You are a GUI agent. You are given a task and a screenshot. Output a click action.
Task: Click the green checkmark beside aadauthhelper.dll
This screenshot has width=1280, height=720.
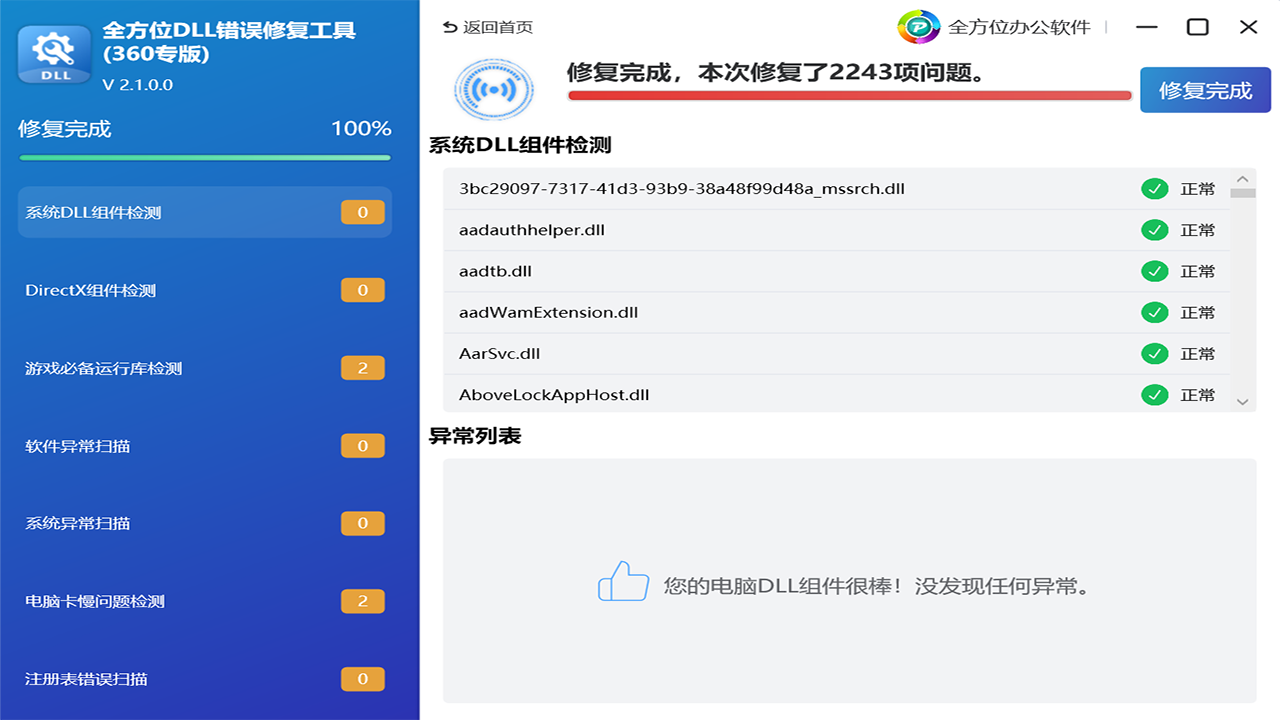pos(1154,229)
